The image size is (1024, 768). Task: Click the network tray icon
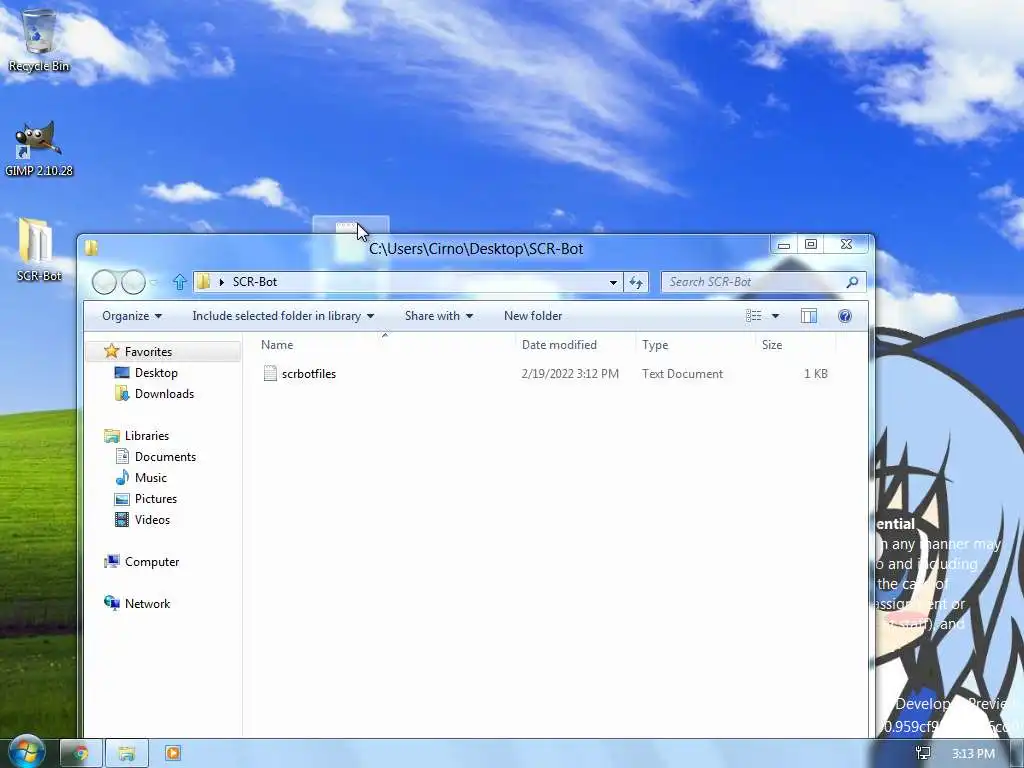point(923,754)
